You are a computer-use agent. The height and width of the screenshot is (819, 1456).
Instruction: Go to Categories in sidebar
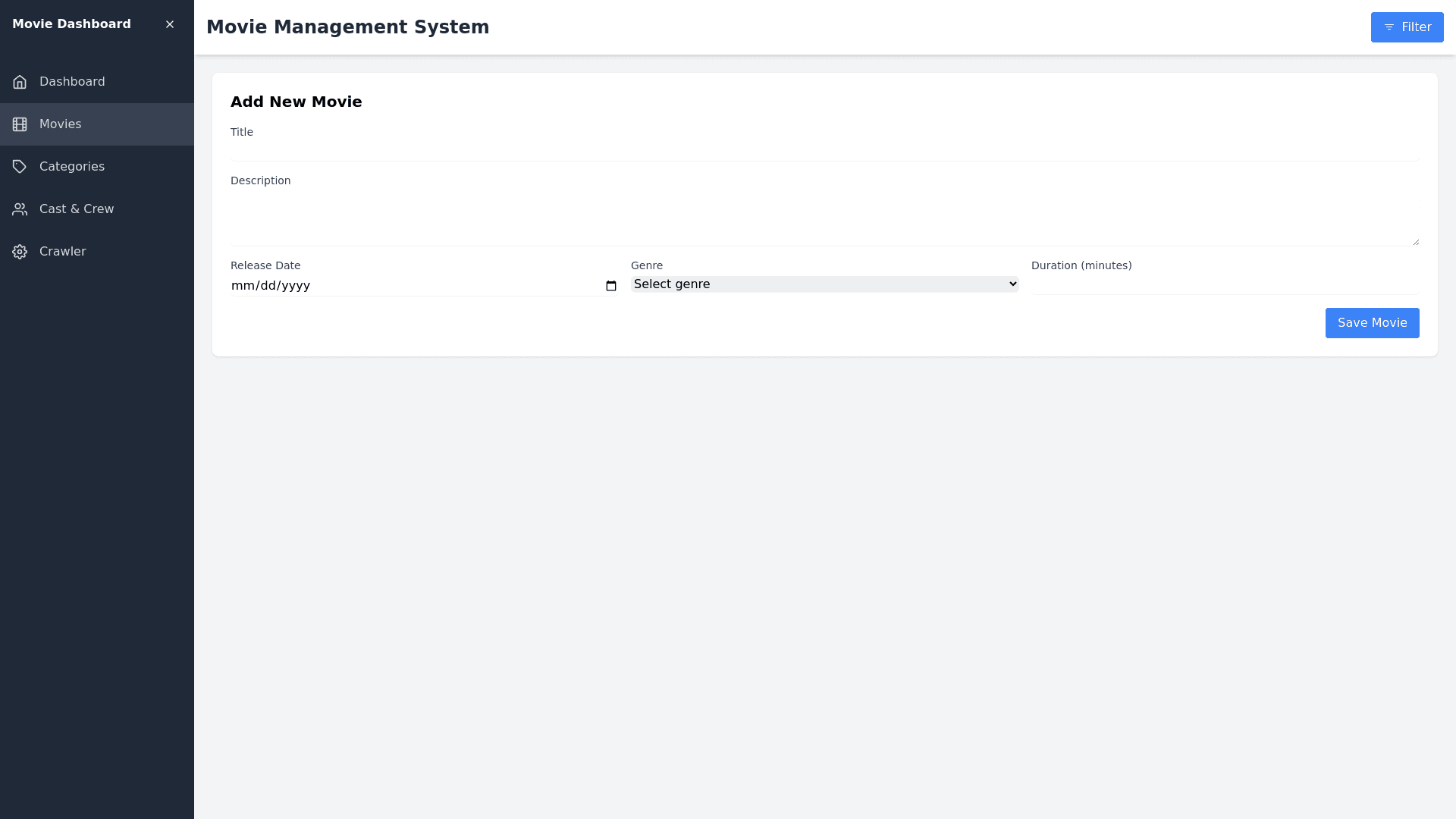pyautogui.click(x=72, y=167)
